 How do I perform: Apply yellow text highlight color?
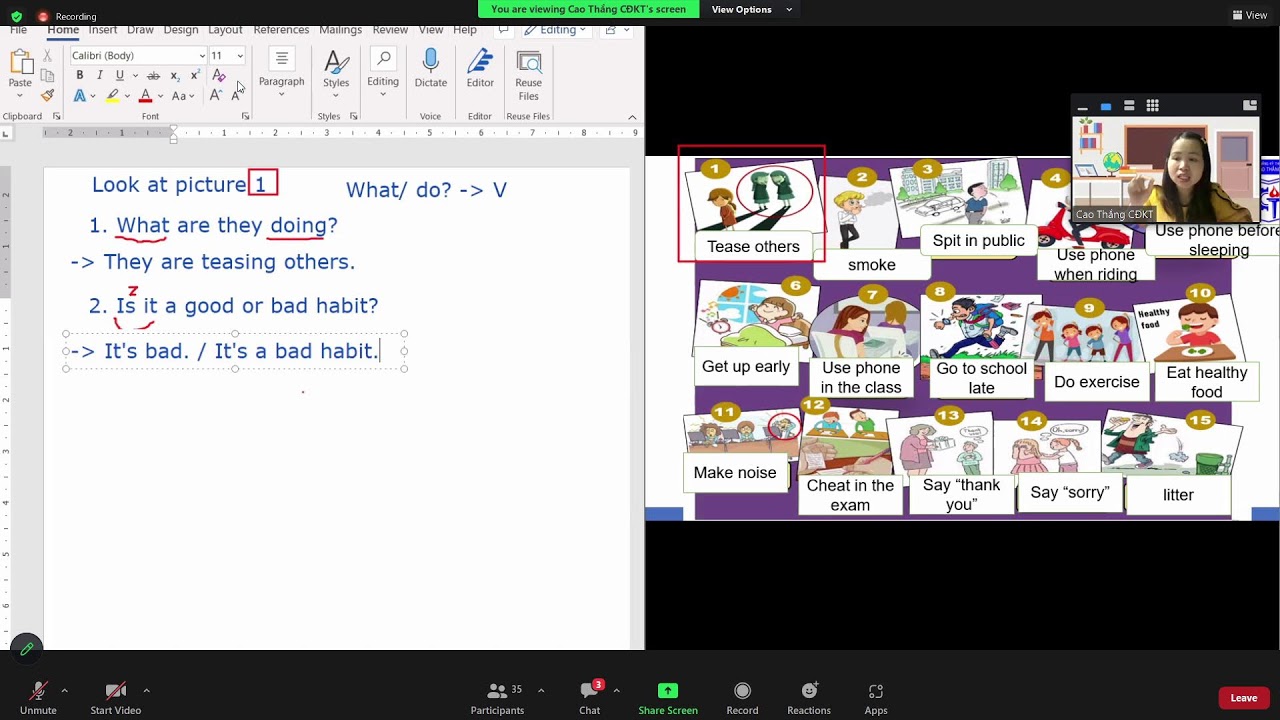tap(112, 96)
